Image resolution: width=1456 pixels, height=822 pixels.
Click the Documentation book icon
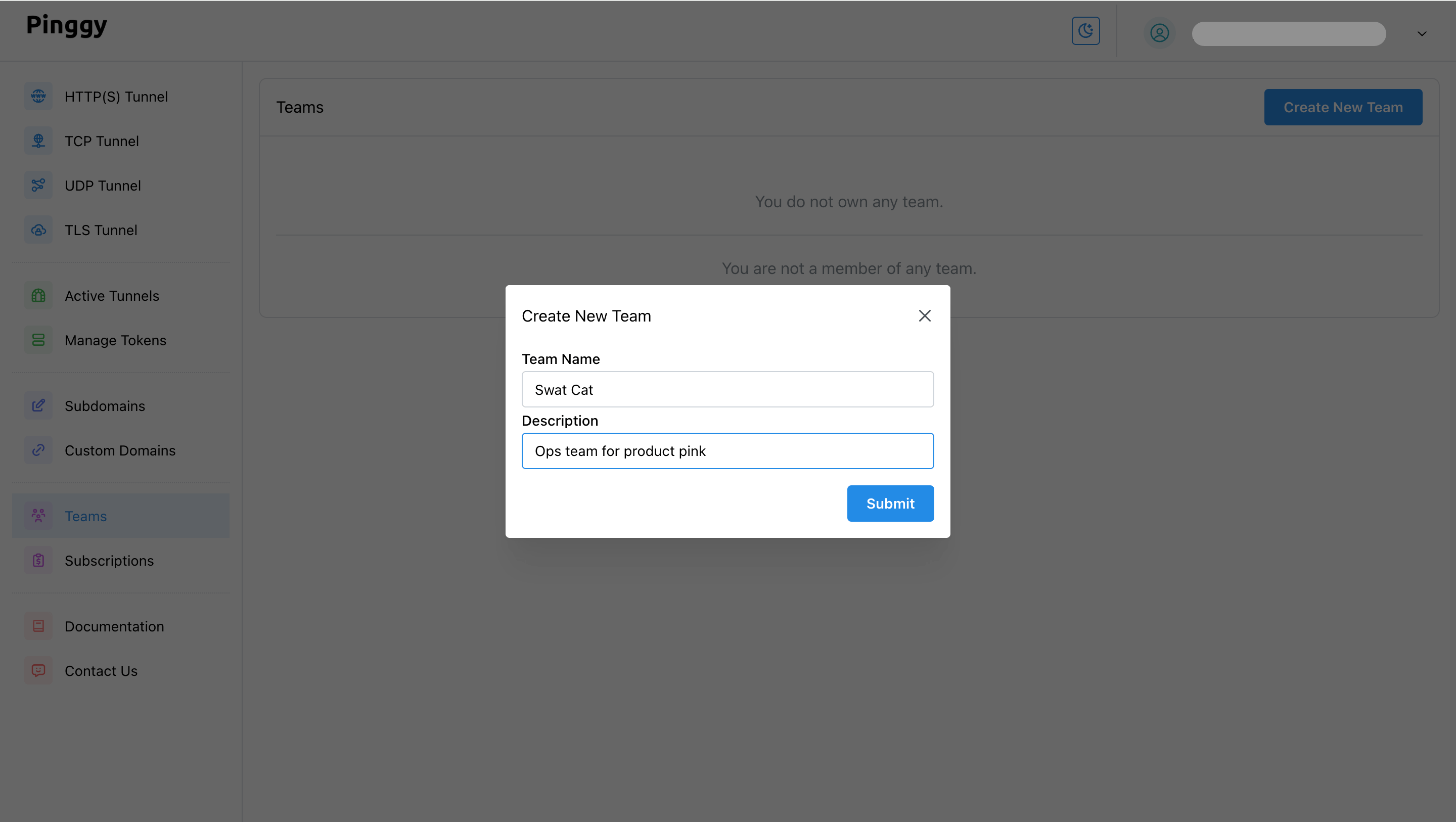point(38,626)
